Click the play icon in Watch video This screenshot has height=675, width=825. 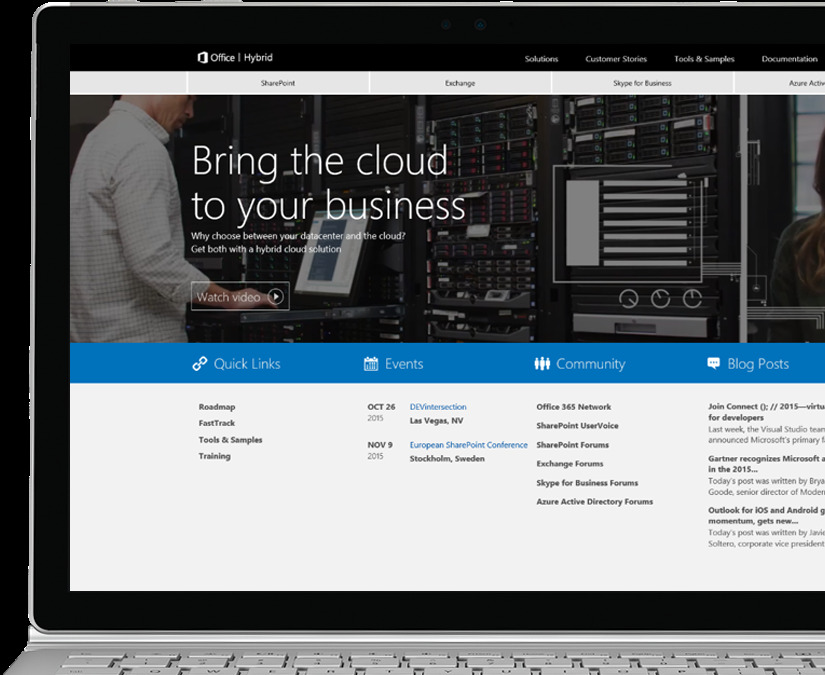pos(276,297)
